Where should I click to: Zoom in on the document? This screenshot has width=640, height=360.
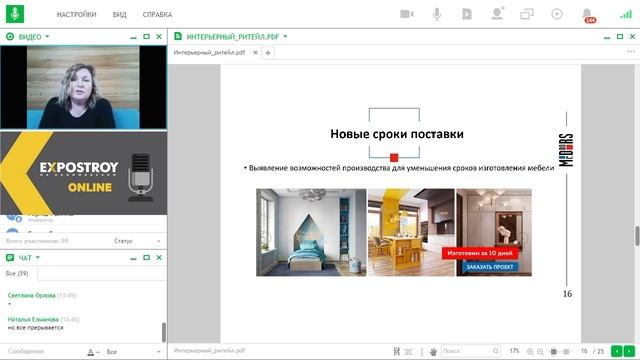(x=530, y=351)
